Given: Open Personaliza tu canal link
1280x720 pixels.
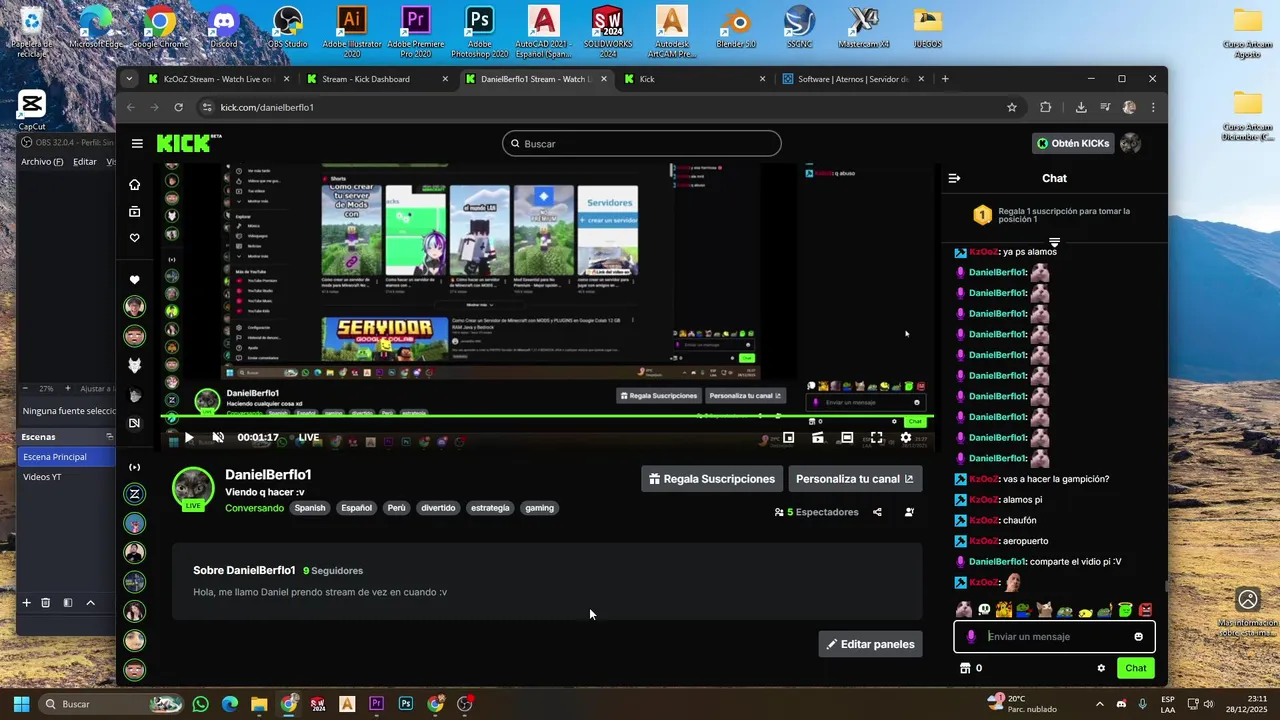Looking at the screenshot, I should point(855,479).
